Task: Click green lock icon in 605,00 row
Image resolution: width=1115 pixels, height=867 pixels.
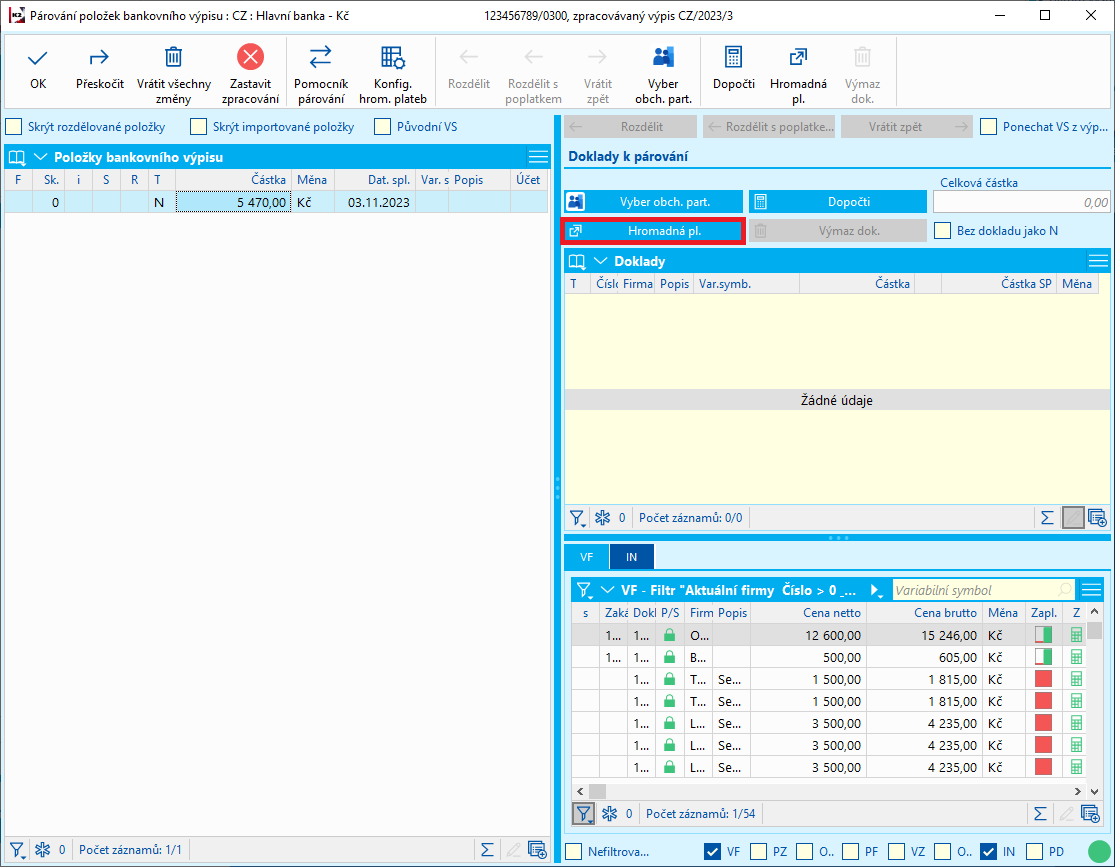Action: point(669,657)
